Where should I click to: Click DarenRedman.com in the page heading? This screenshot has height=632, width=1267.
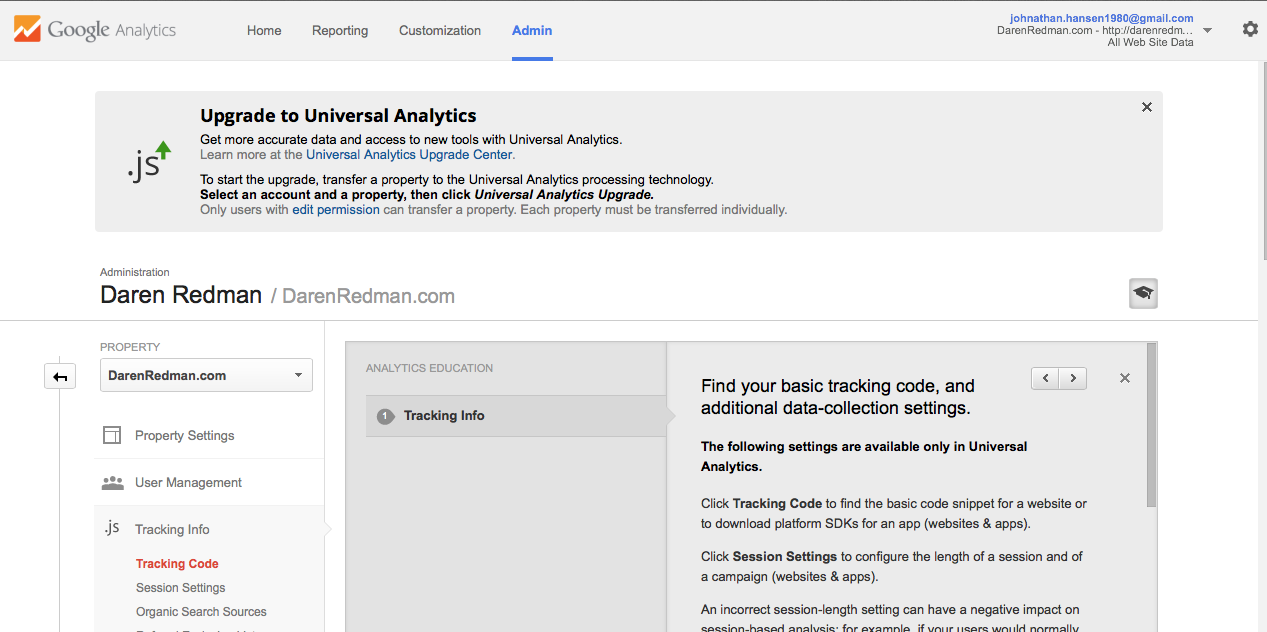pos(368,296)
